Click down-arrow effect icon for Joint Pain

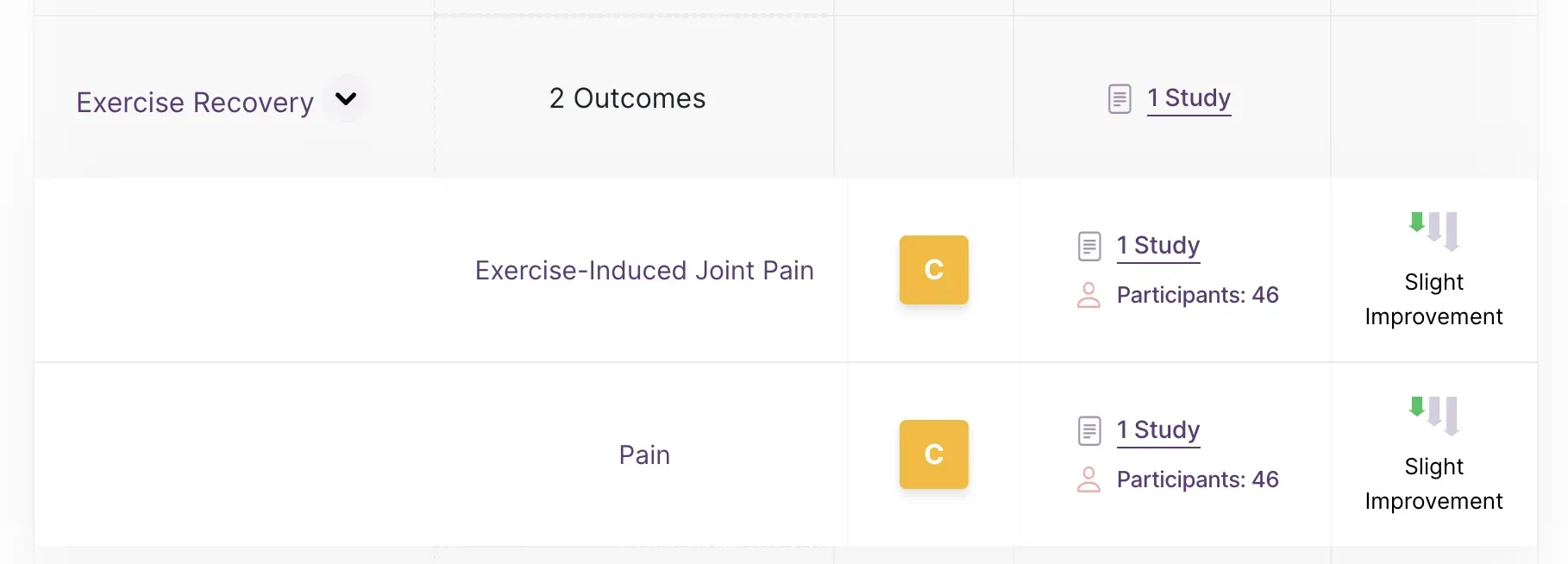tap(1434, 231)
